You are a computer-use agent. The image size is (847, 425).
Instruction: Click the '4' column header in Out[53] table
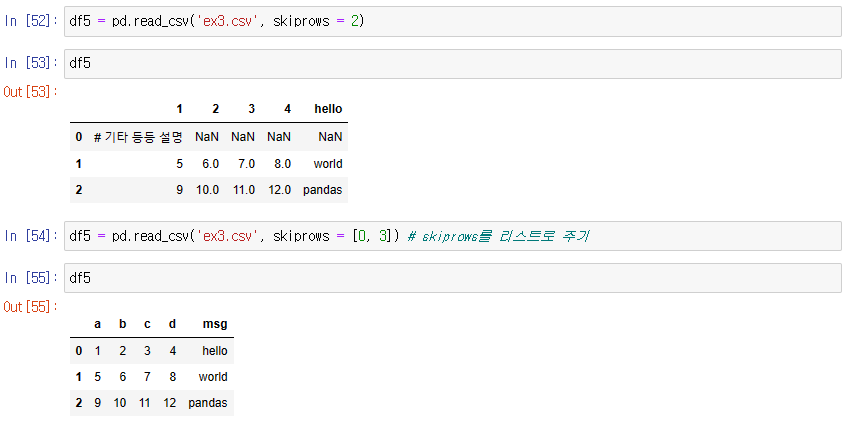287,109
